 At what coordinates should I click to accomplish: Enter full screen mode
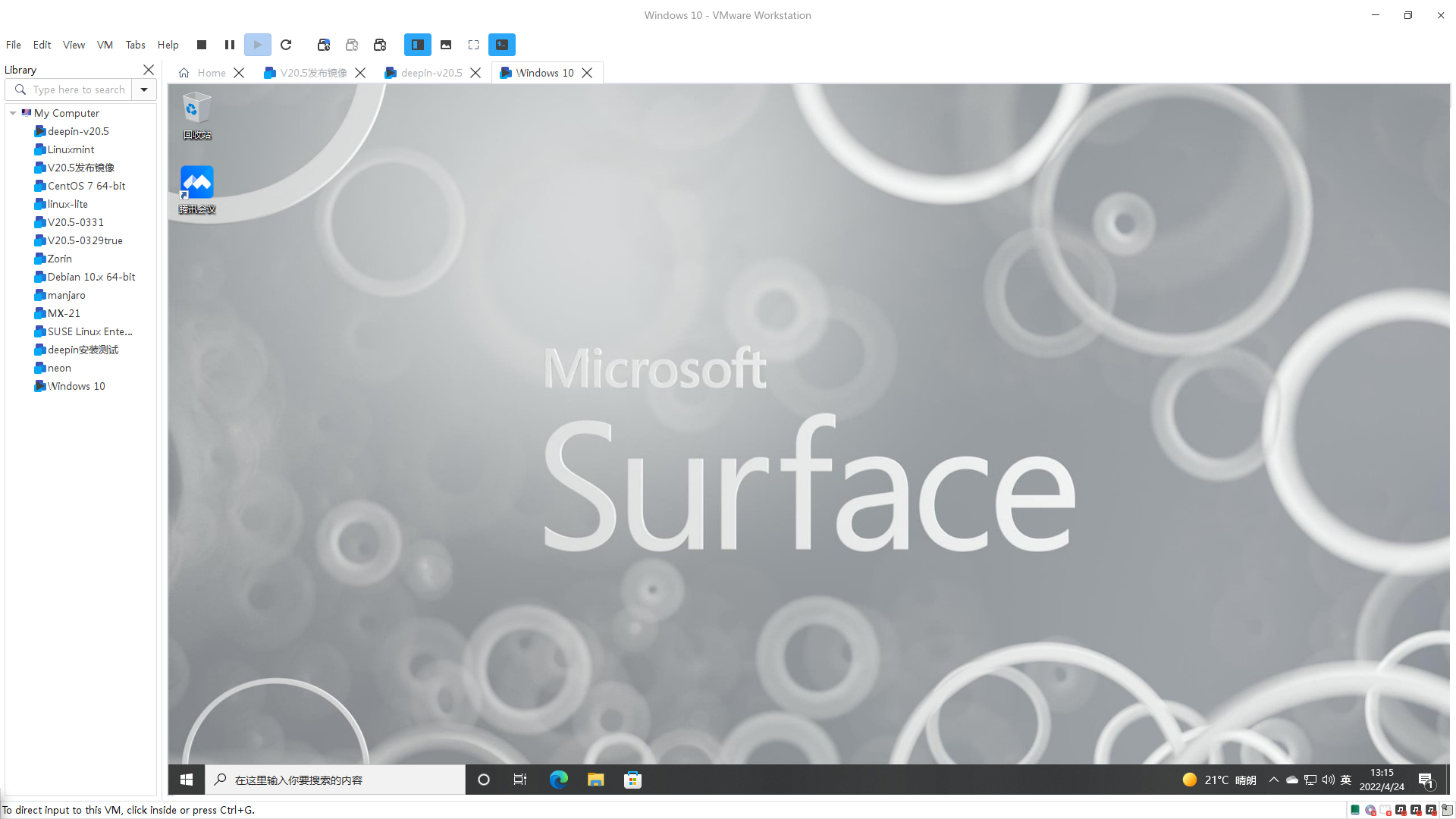(474, 45)
